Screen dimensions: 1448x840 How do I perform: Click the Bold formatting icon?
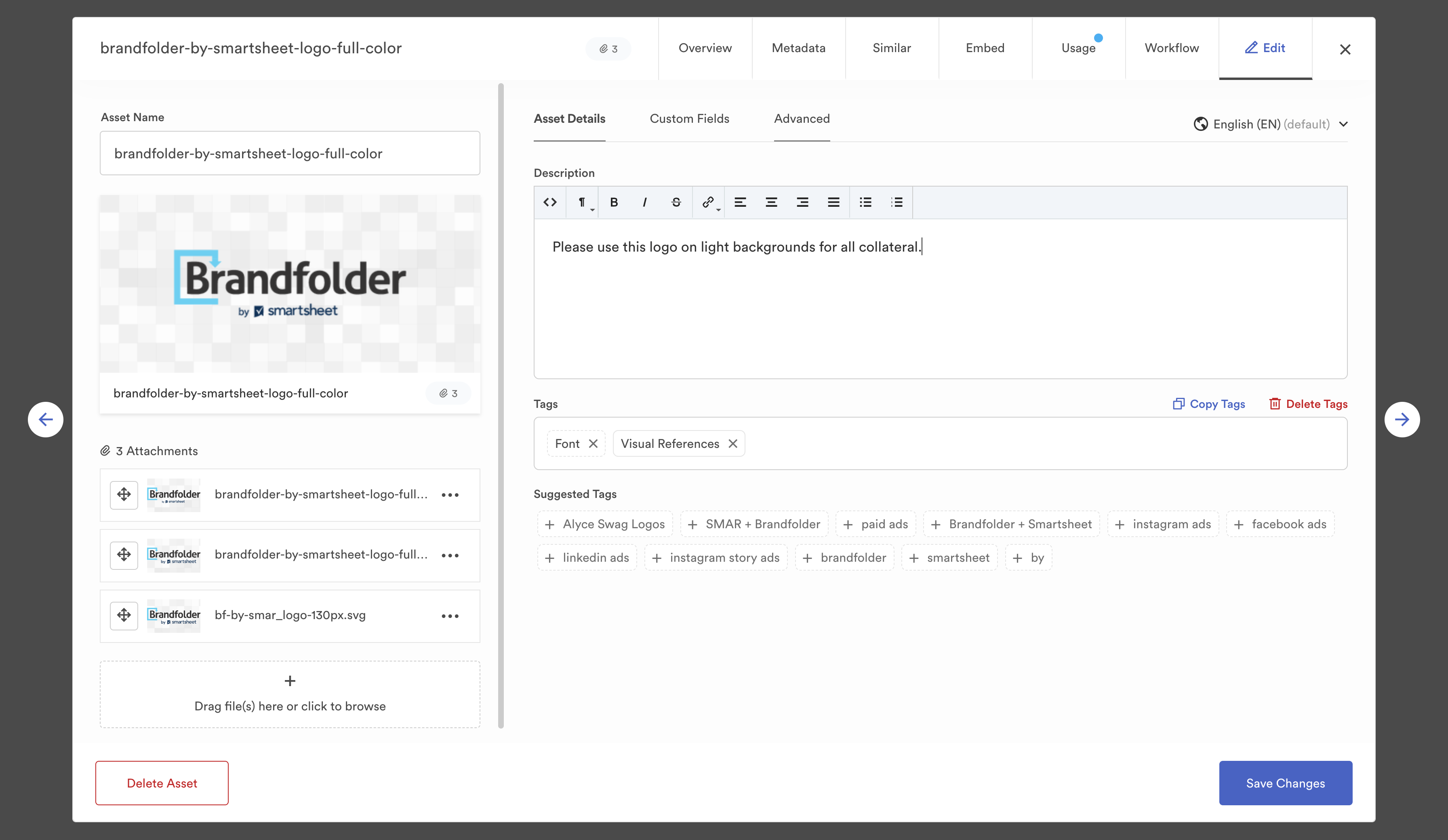[x=614, y=202]
